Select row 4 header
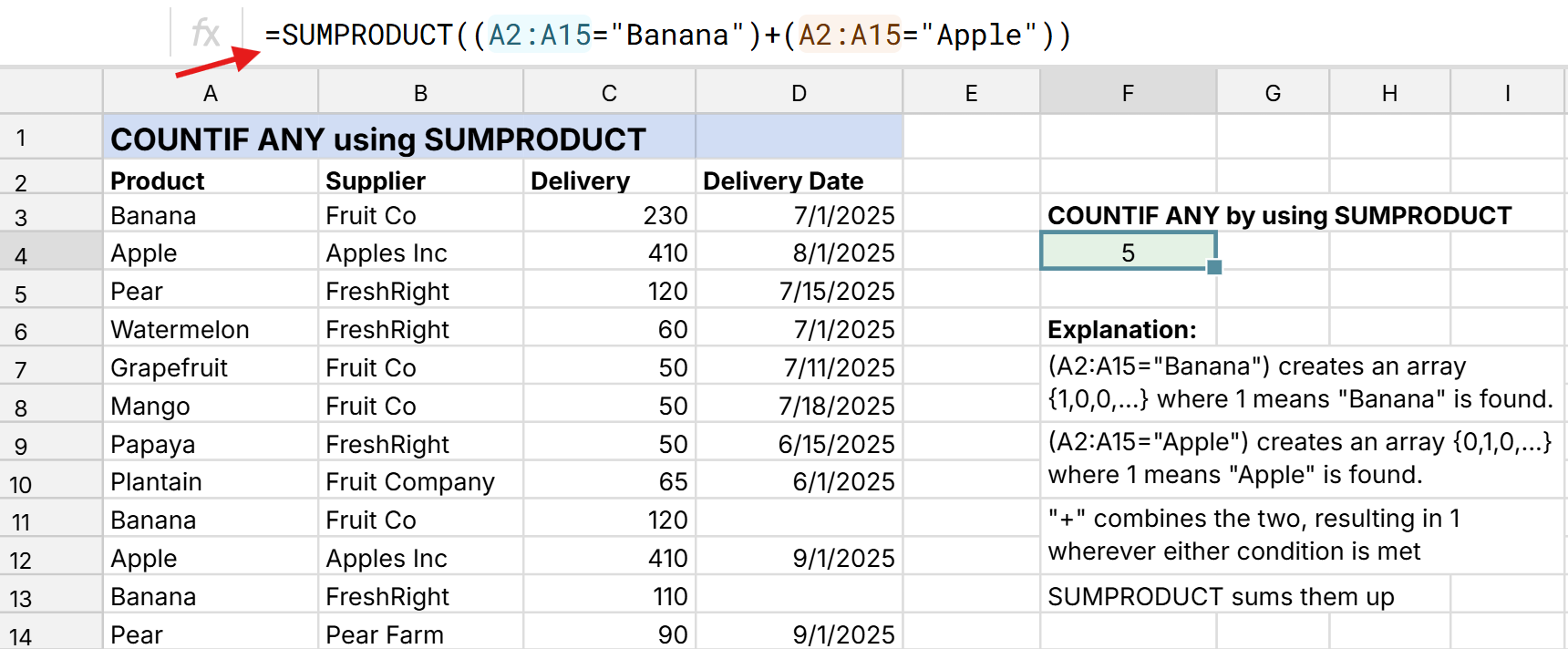This screenshot has width=1568, height=649. [22, 254]
